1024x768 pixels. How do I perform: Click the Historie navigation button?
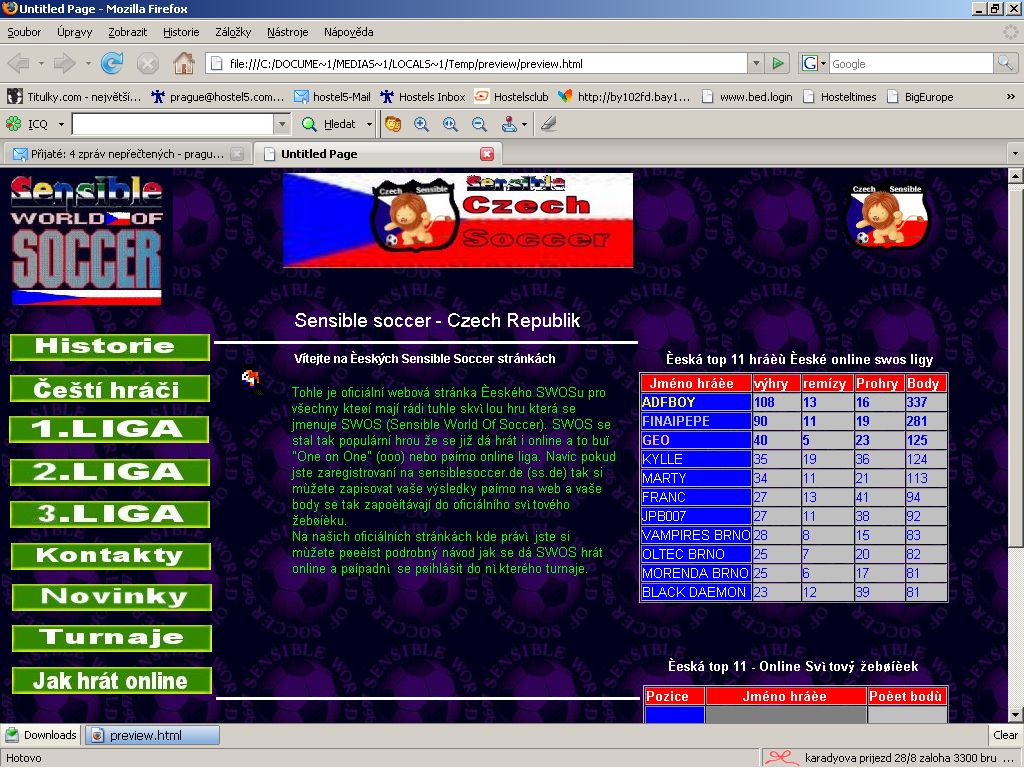(x=110, y=347)
